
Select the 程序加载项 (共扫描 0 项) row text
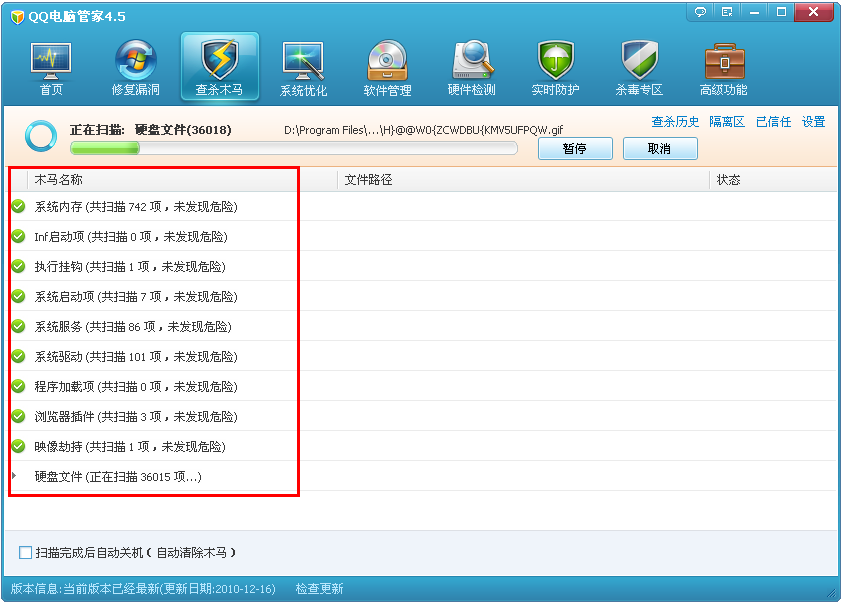(x=136, y=386)
